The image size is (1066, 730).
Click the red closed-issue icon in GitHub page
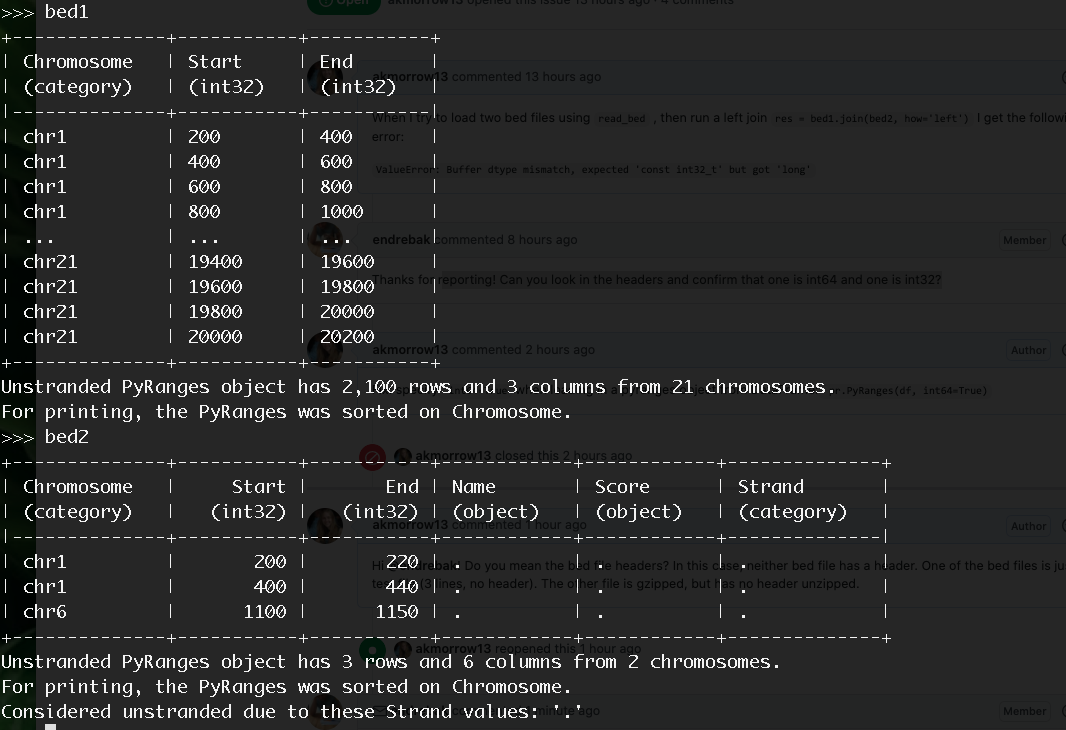(373, 457)
